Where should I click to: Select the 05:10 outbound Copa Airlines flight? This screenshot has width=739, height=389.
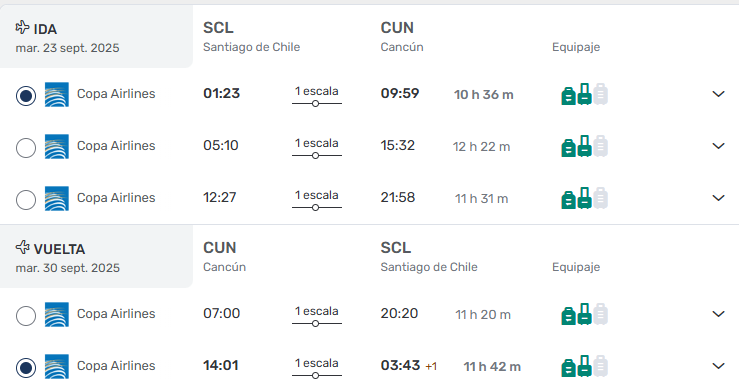point(26,148)
